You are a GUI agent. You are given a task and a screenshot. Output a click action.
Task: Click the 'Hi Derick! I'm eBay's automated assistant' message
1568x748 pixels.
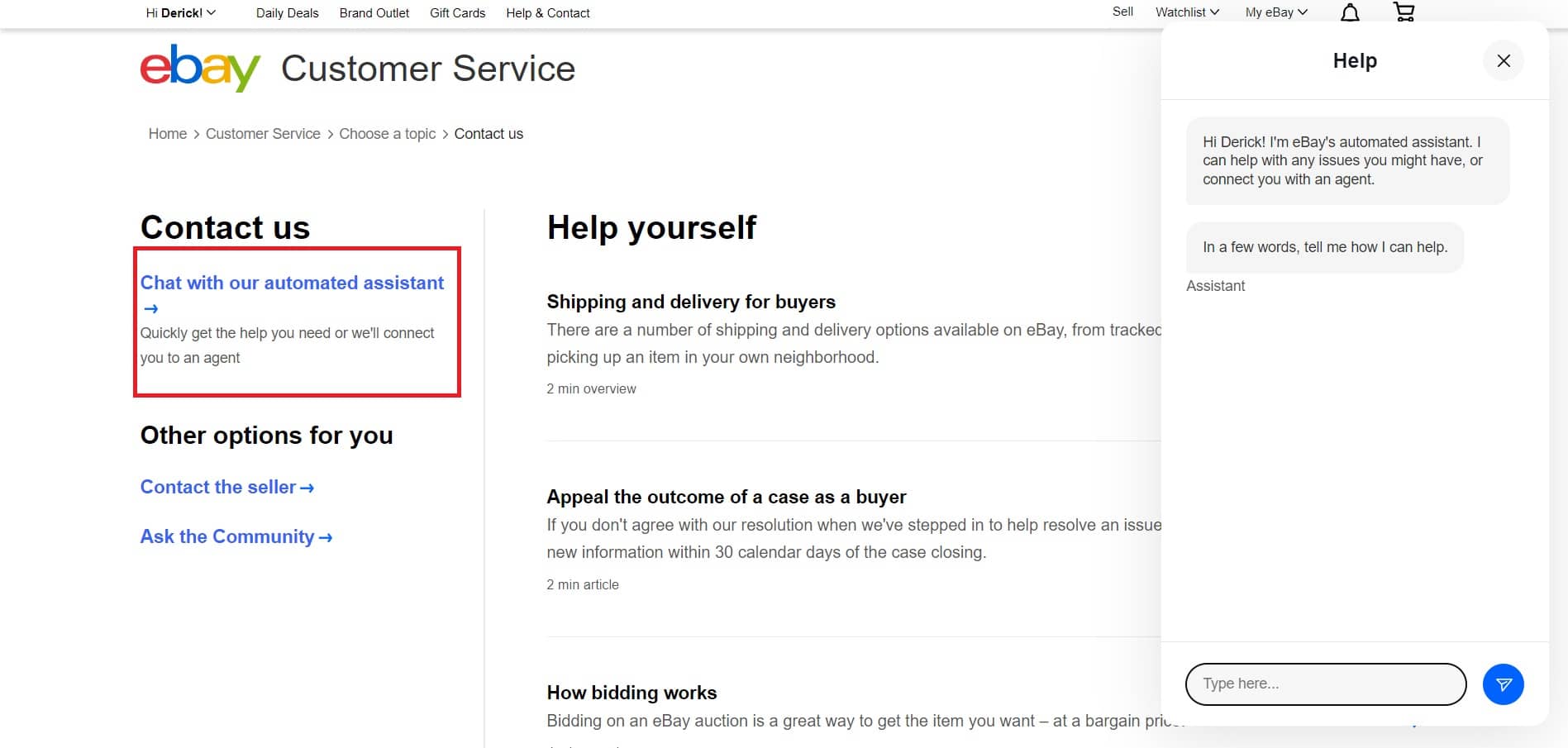coord(1347,160)
